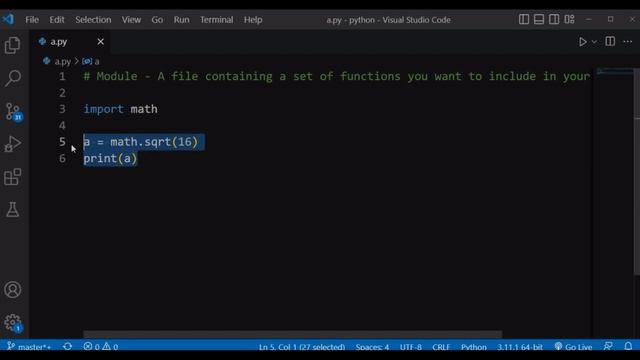The height and width of the screenshot is (360, 640).
Task: Change the CRLF end of line sequence
Action: (441, 347)
